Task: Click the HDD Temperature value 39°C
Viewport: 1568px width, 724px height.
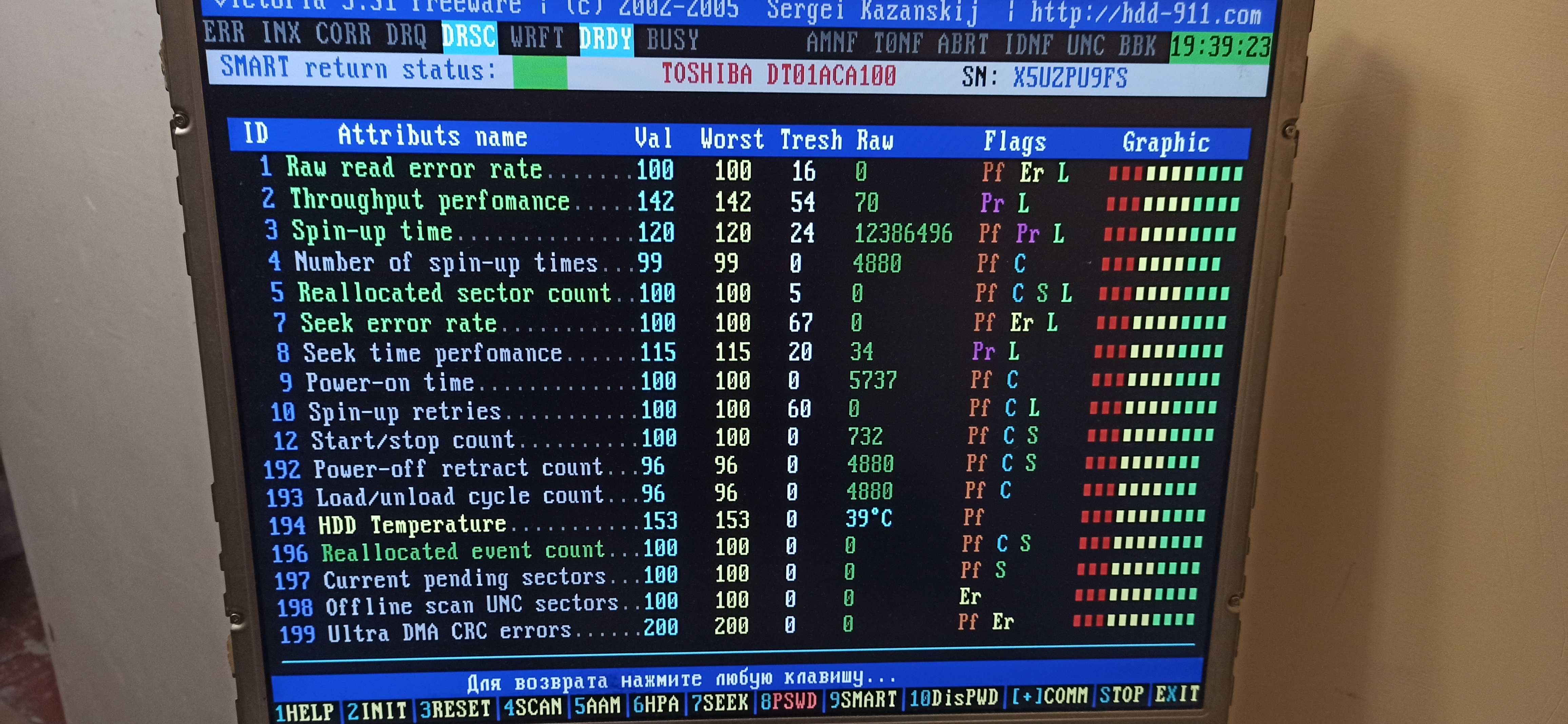Action: click(869, 518)
